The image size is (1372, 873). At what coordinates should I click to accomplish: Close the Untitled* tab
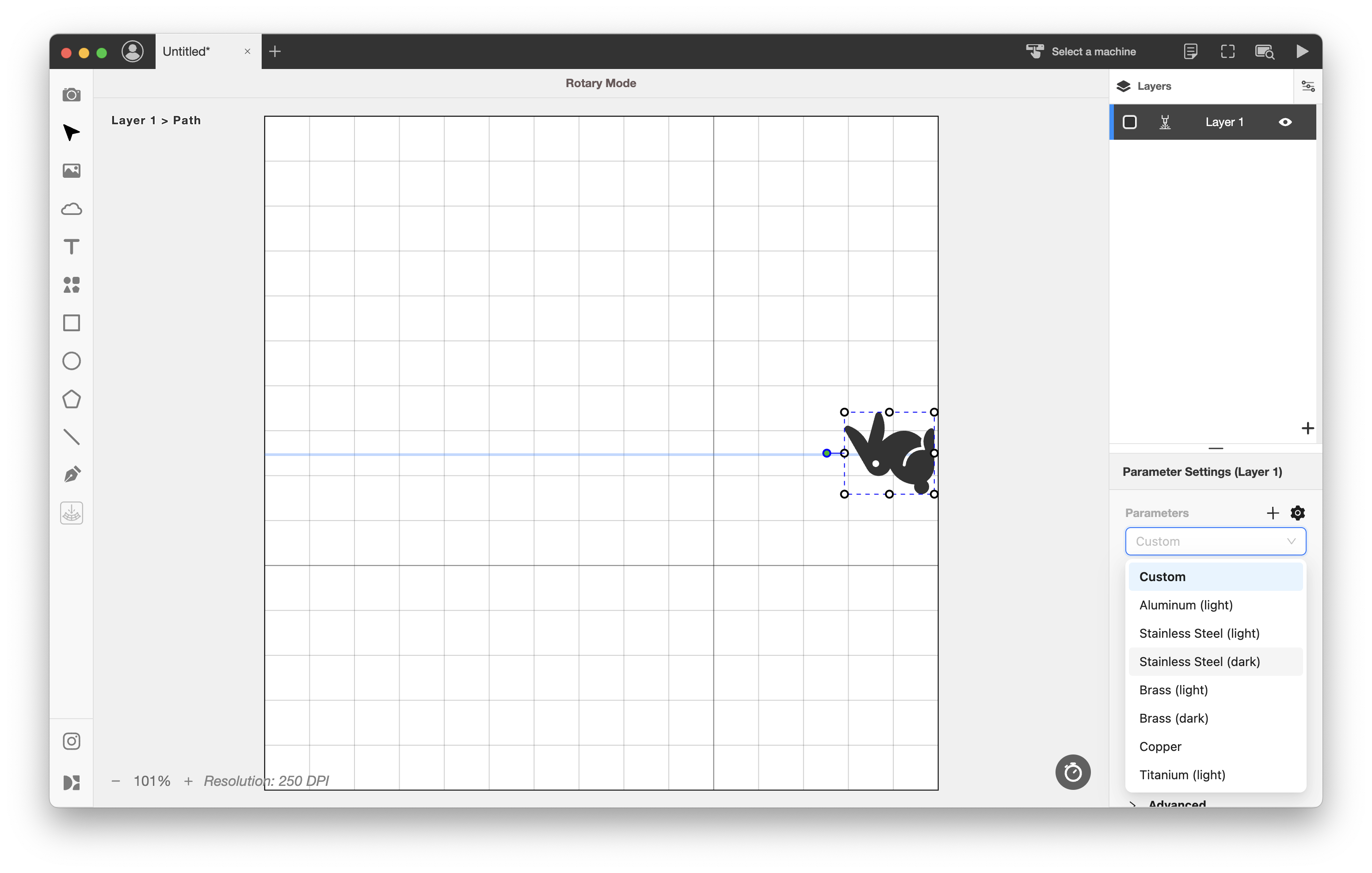[247, 51]
